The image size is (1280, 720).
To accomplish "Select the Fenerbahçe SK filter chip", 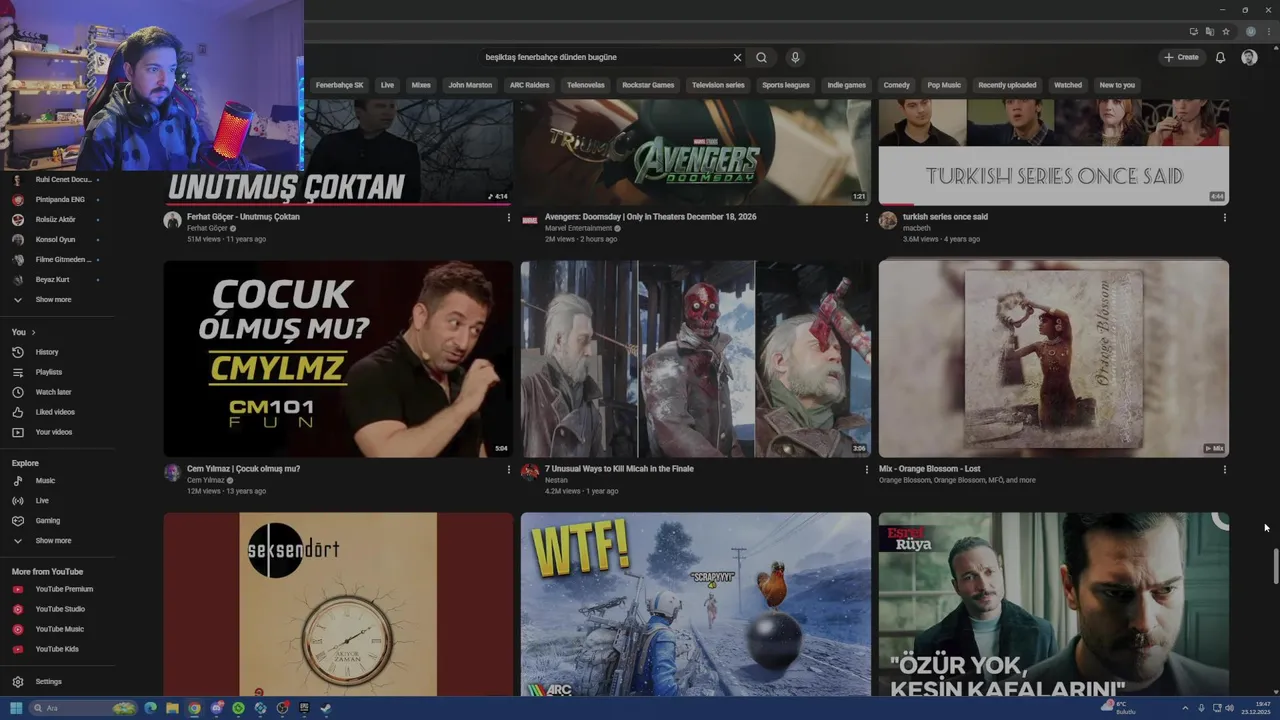I will (x=340, y=85).
